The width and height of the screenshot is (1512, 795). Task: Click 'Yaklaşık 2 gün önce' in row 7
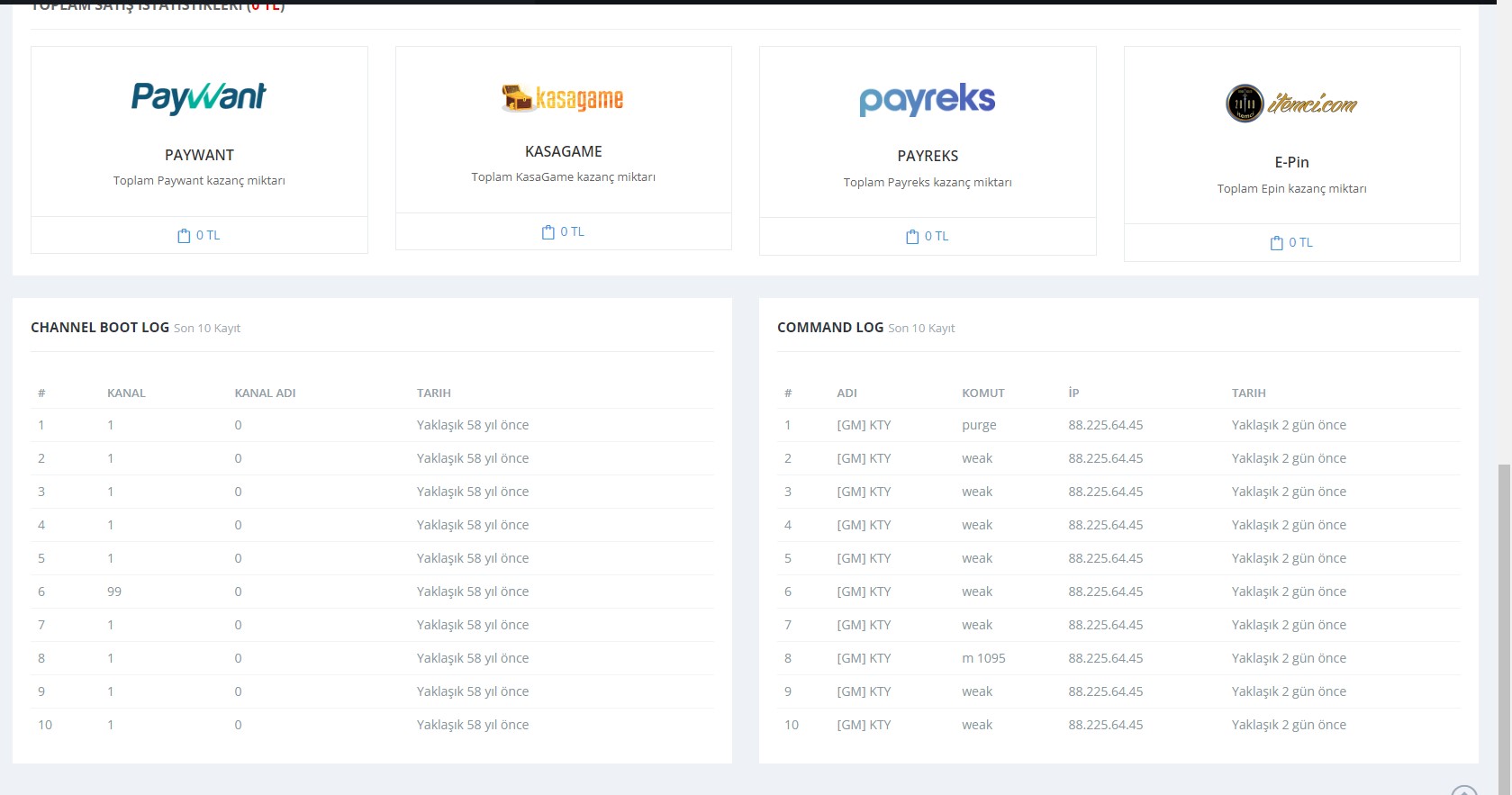click(x=1289, y=626)
